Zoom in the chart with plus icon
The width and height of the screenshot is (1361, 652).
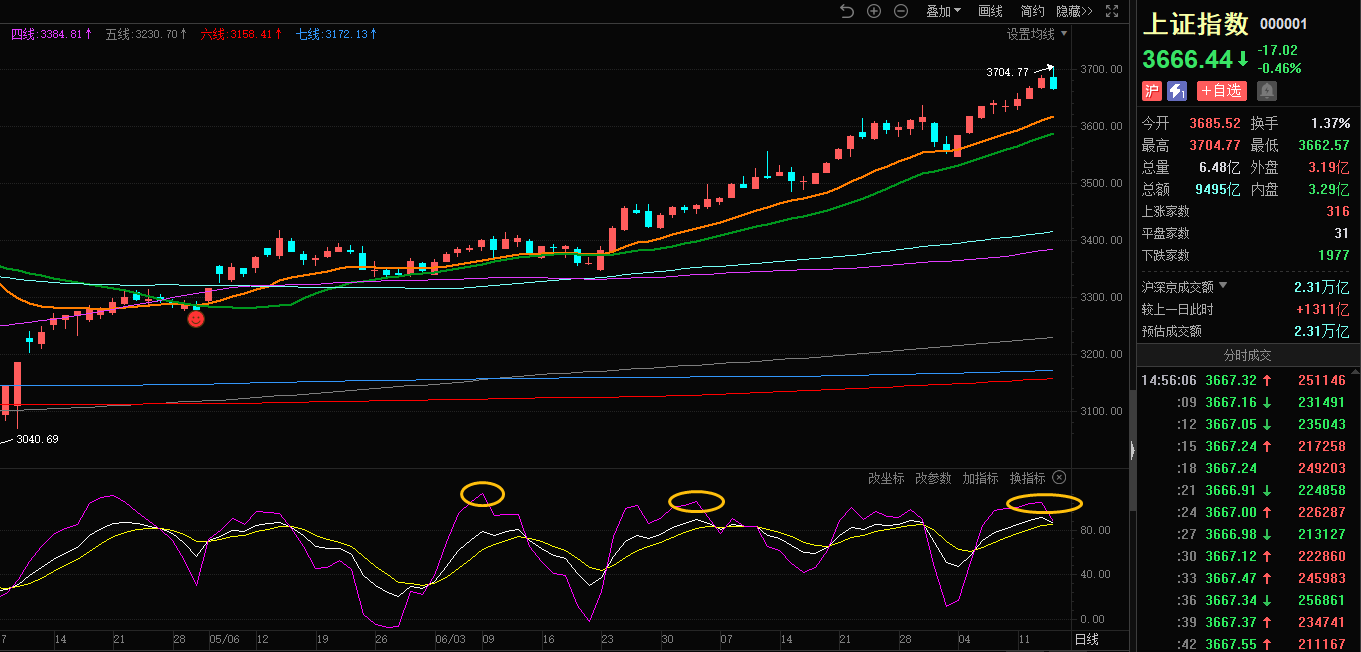[874, 11]
